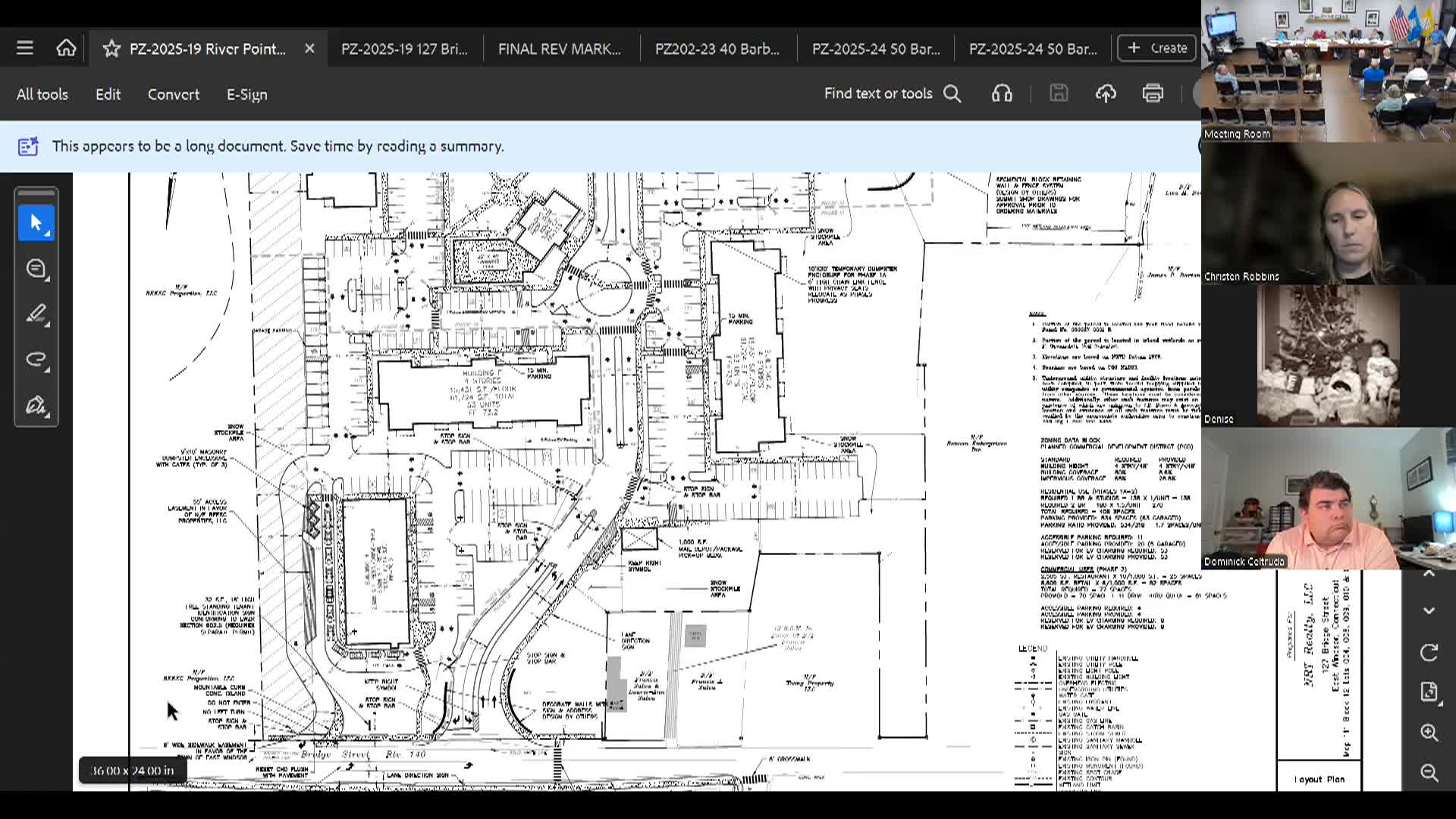
Task: Switch to FINAL REV MARK tab
Action: point(559,49)
